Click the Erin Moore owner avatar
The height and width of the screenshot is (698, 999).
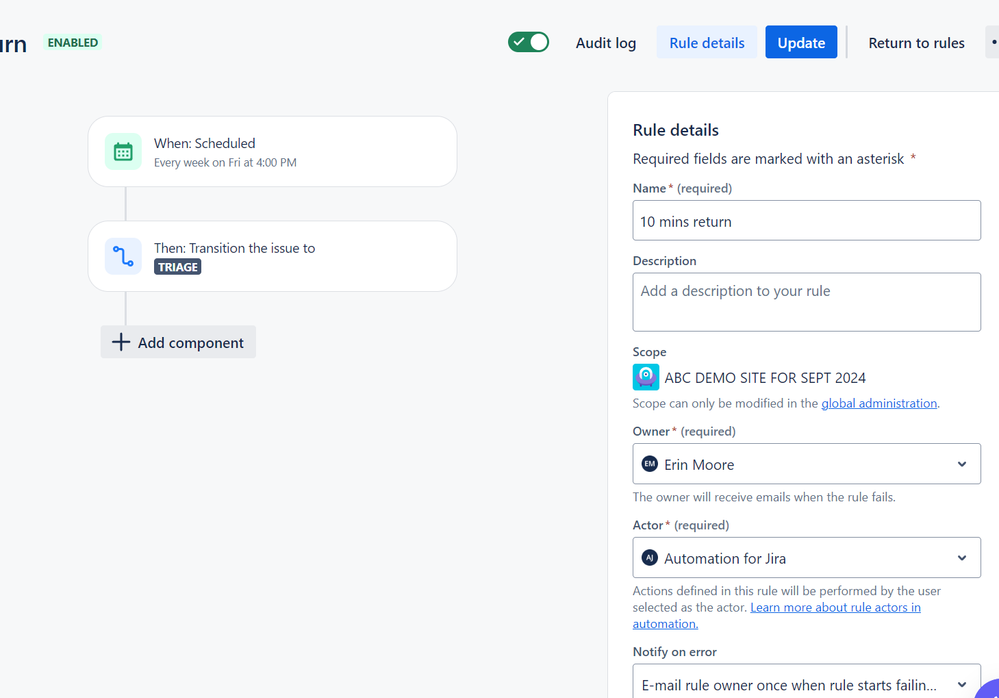point(649,464)
